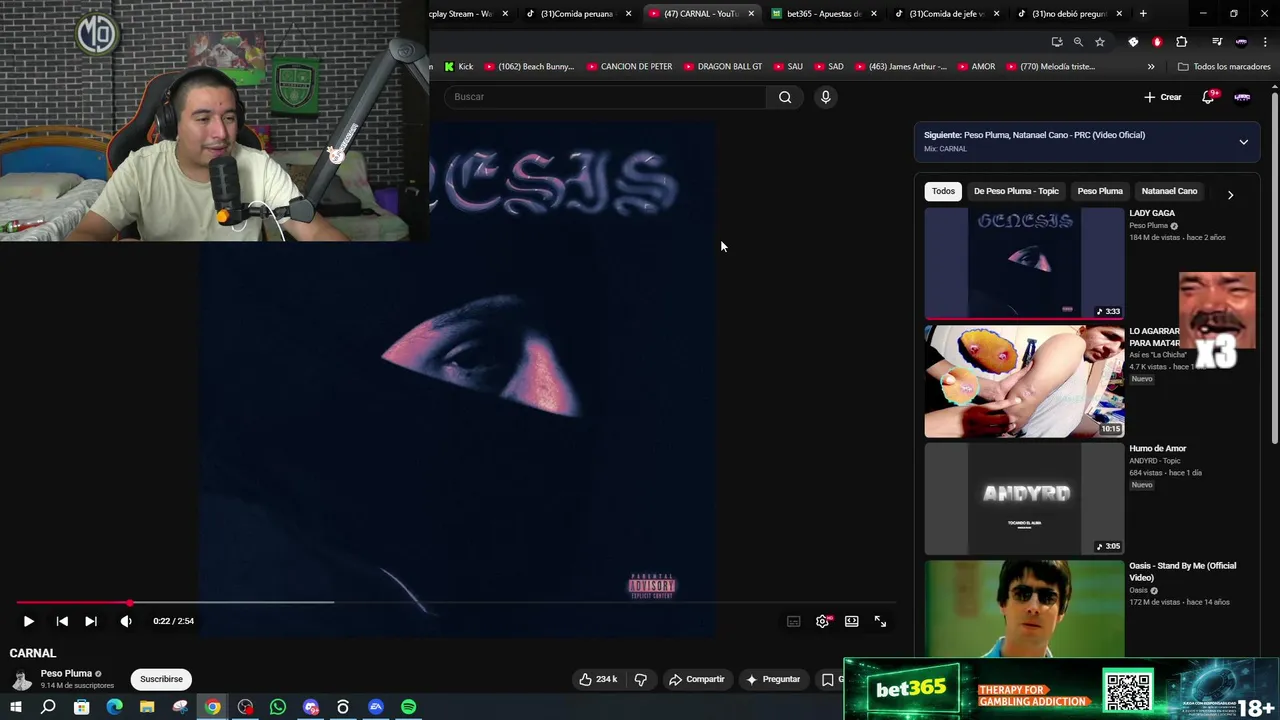Screen dimensions: 1280x720
Task: Open LADY GAGA video thumbnail
Action: coord(1024,263)
